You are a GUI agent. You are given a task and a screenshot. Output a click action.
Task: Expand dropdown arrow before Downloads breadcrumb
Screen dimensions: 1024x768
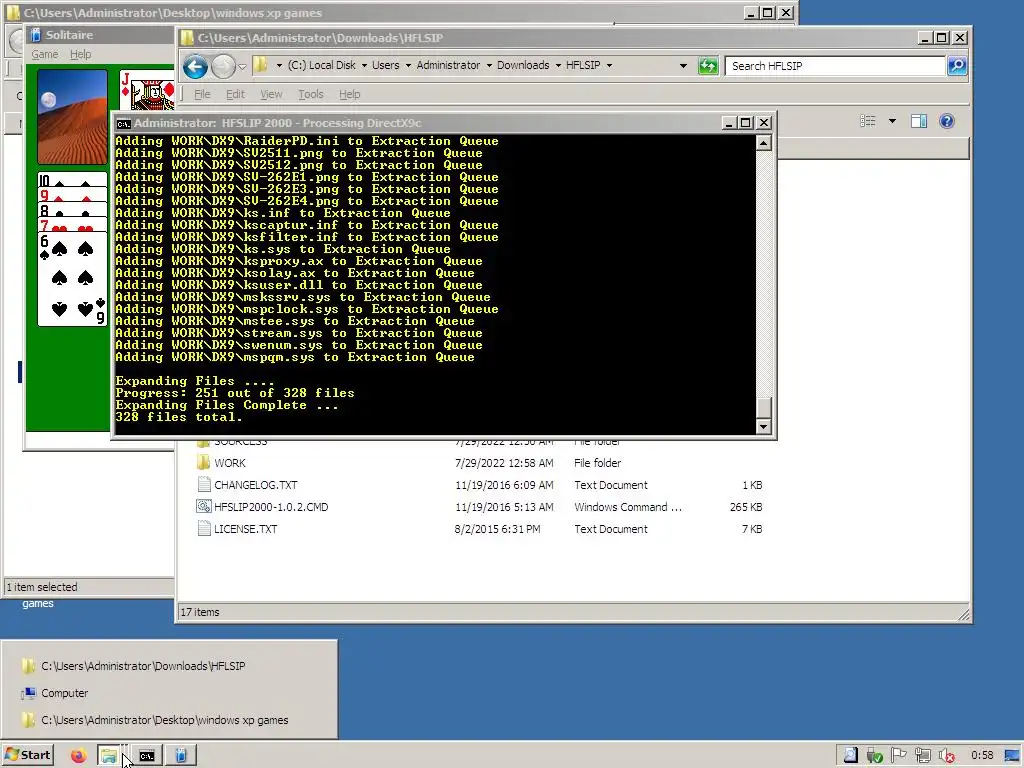(489, 65)
